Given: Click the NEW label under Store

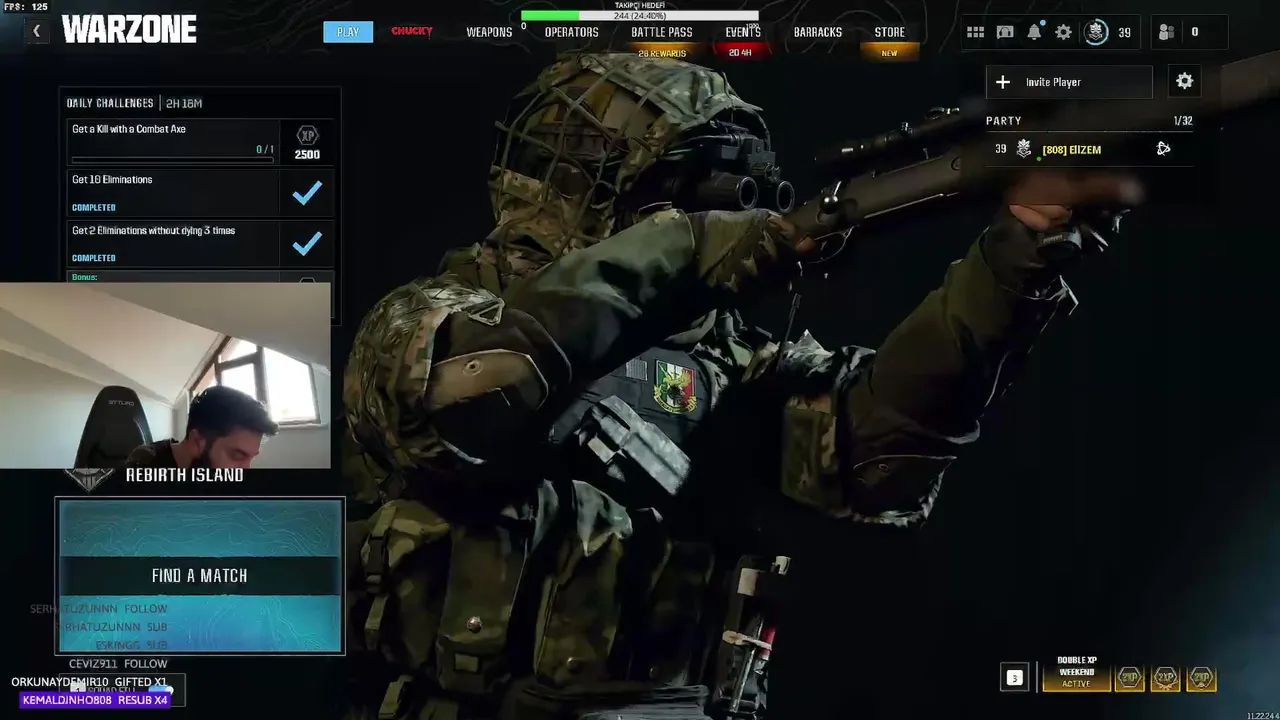Looking at the screenshot, I should pyautogui.click(x=889, y=53).
